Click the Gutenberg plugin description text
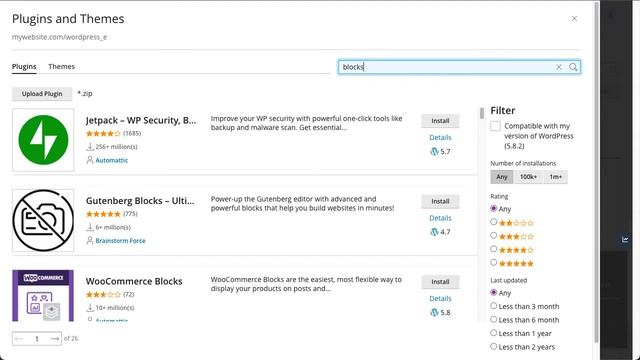Image resolution: width=640 pixels, height=360 pixels. click(302, 203)
